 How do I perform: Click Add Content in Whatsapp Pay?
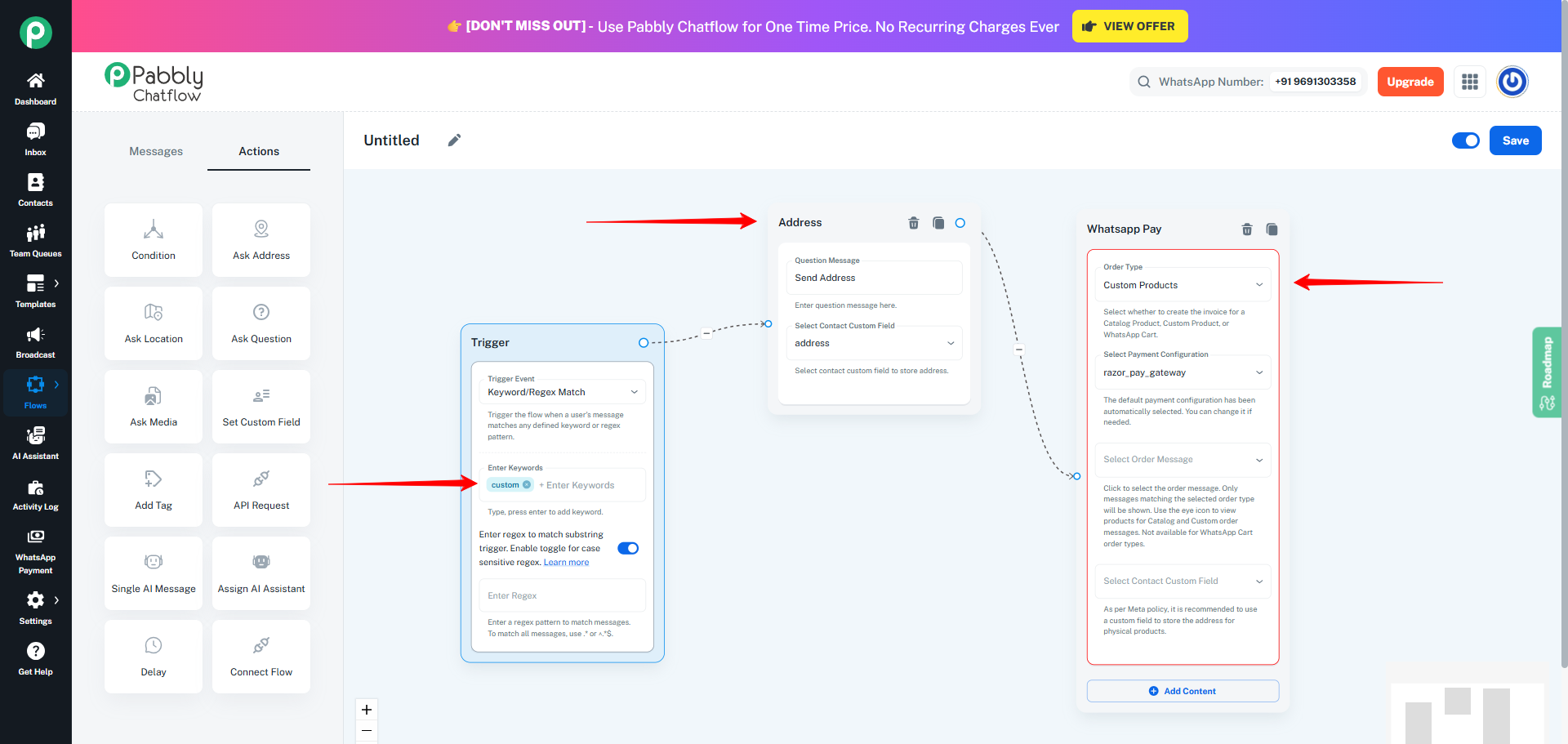(1183, 691)
